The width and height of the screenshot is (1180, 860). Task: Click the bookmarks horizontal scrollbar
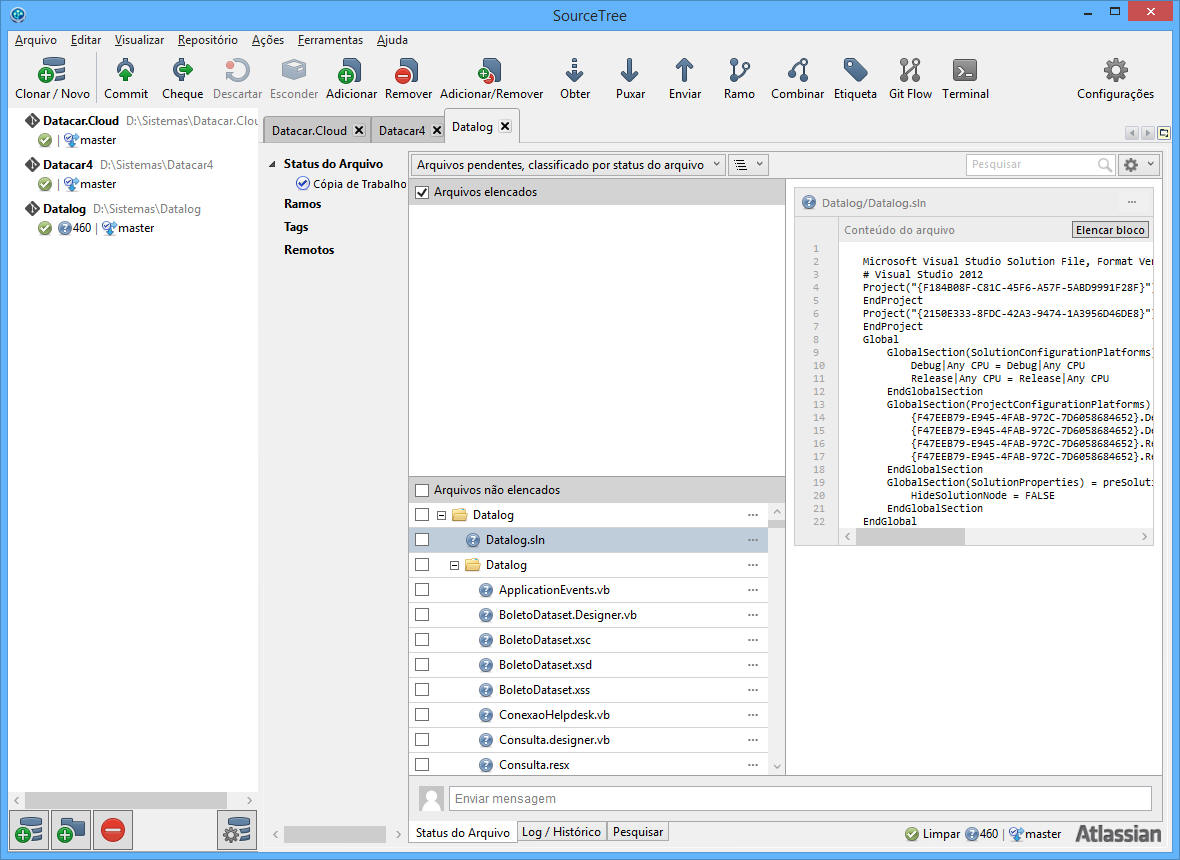pyautogui.click(x=126, y=800)
